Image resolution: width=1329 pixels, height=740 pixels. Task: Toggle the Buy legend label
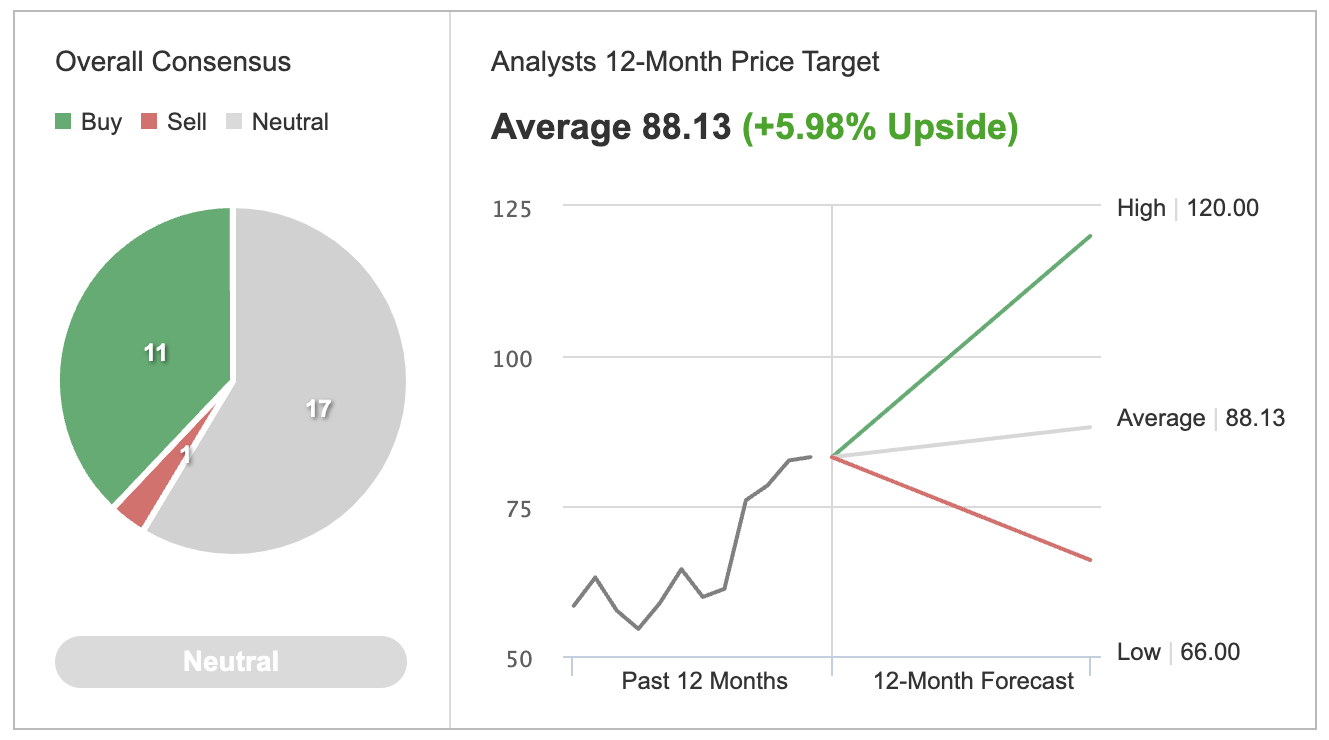pyautogui.click(x=101, y=122)
